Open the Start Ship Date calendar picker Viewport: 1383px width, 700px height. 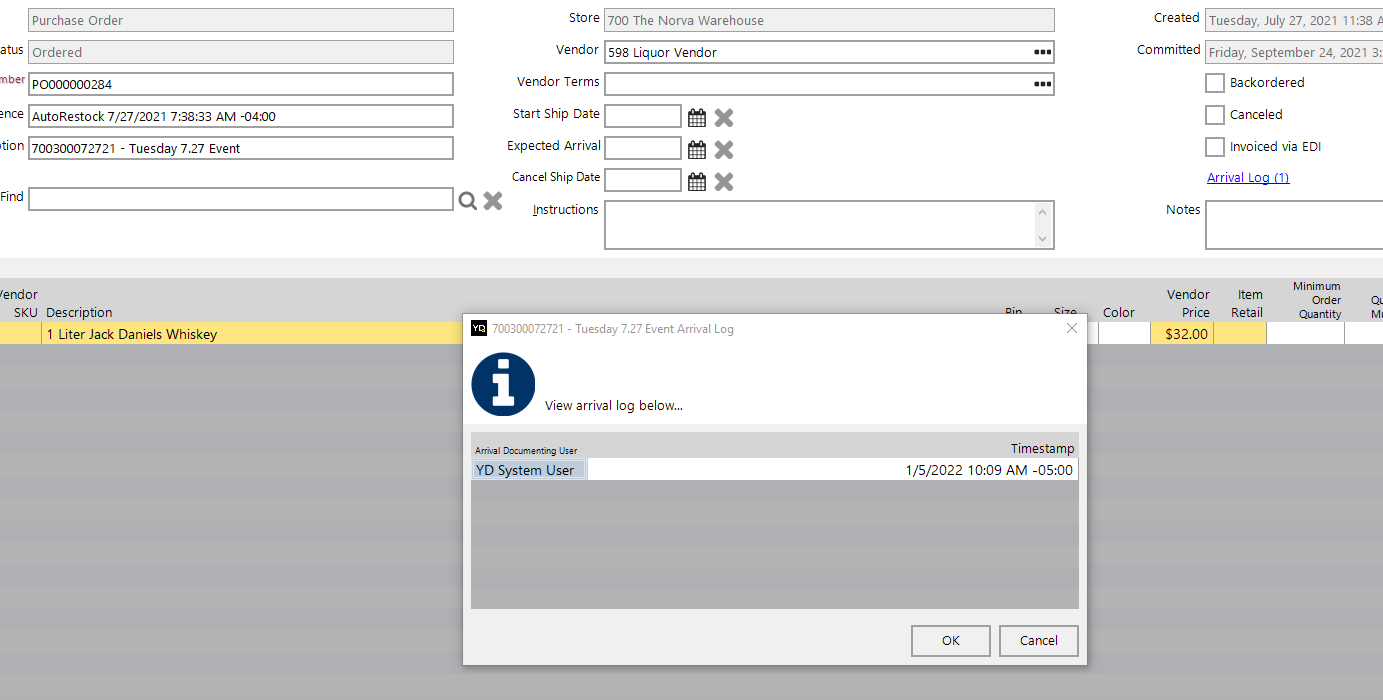click(x=697, y=117)
